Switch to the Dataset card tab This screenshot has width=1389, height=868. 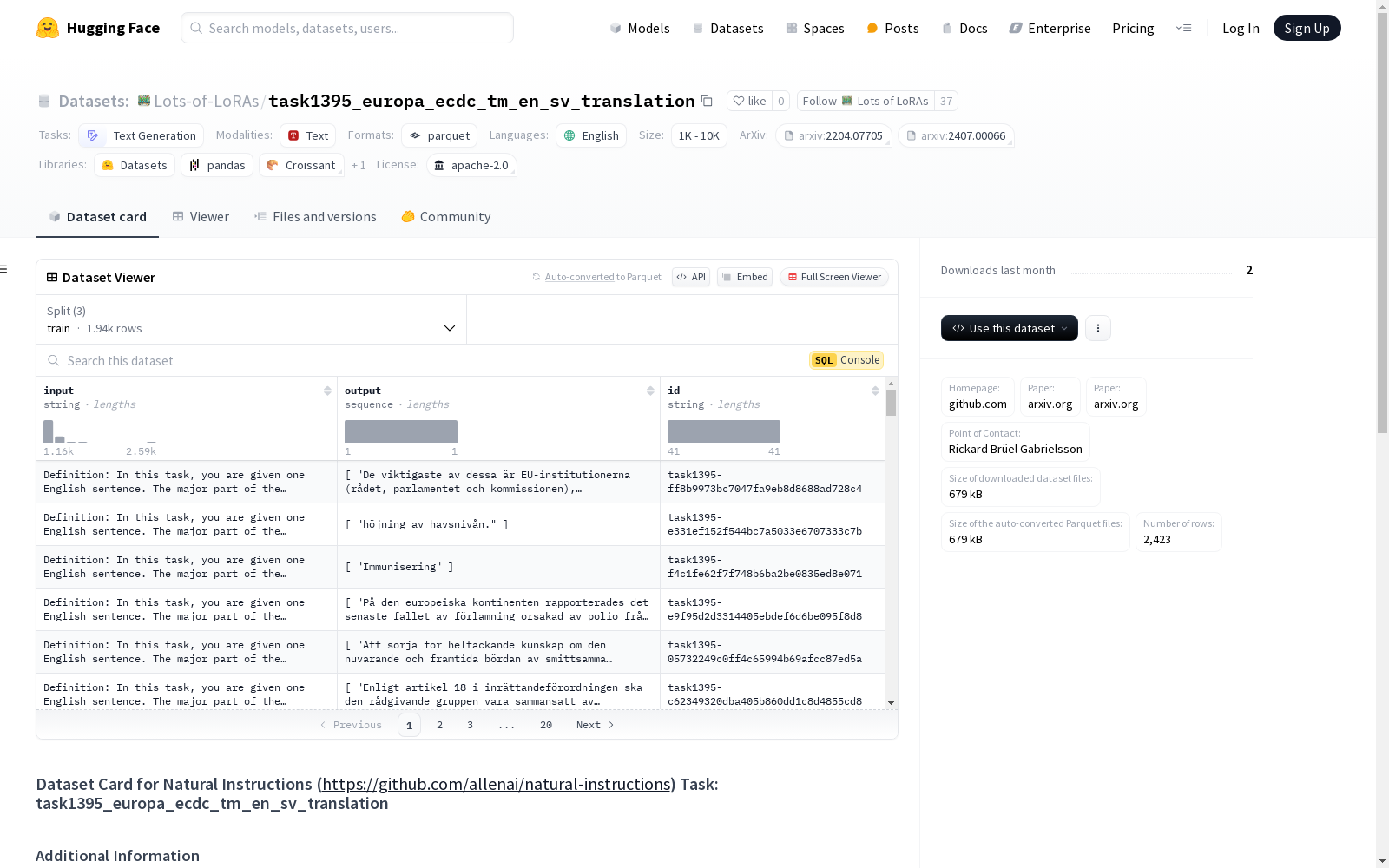97,217
